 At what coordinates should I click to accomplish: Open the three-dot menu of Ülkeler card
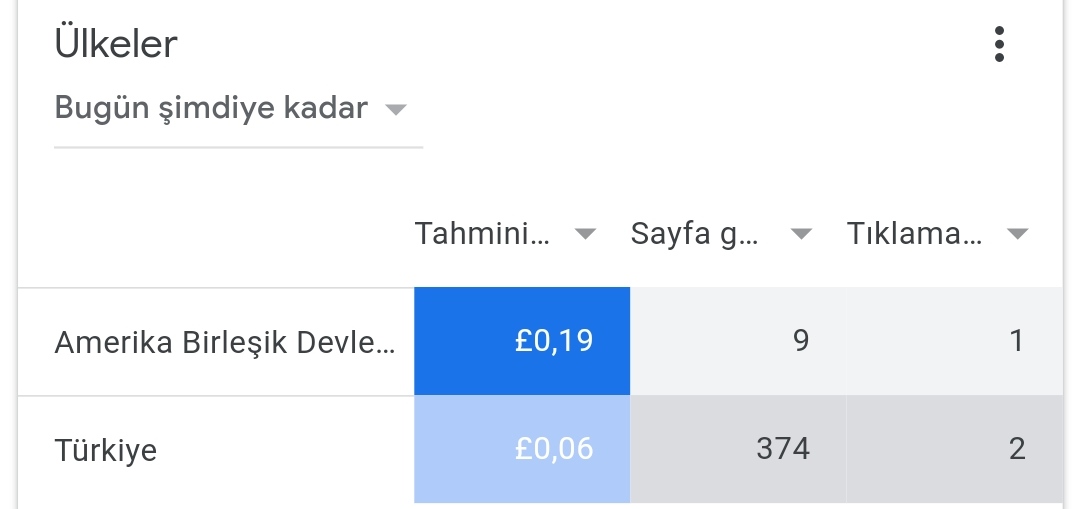(999, 45)
